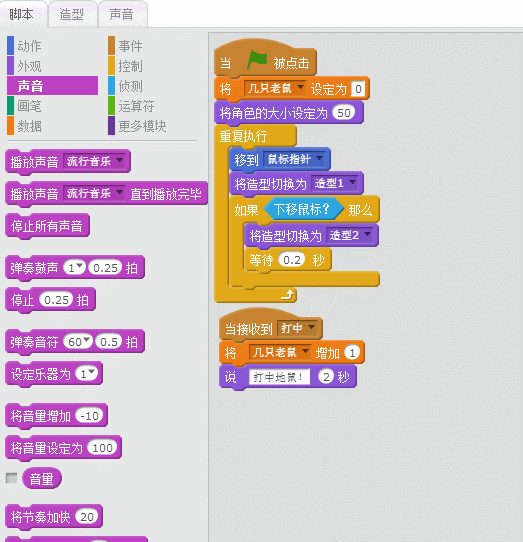Click the 打中地鼠! text field in 说 block

point(279,377)
